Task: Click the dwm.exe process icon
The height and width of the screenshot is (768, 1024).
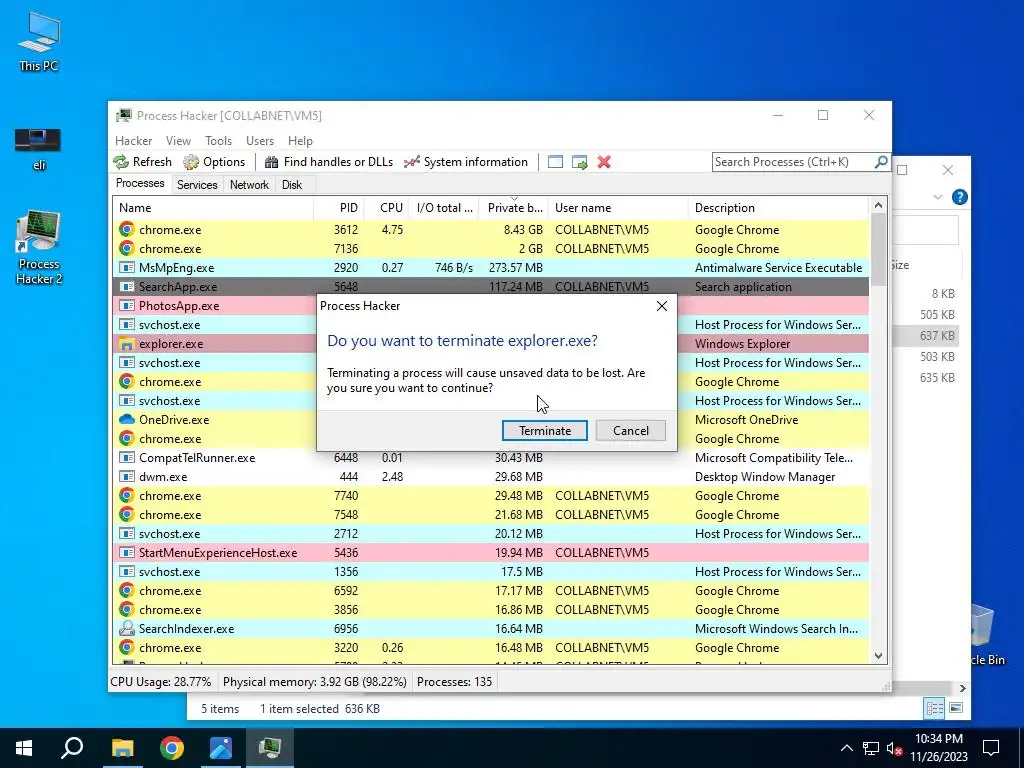Action: [x=127, y=477]
